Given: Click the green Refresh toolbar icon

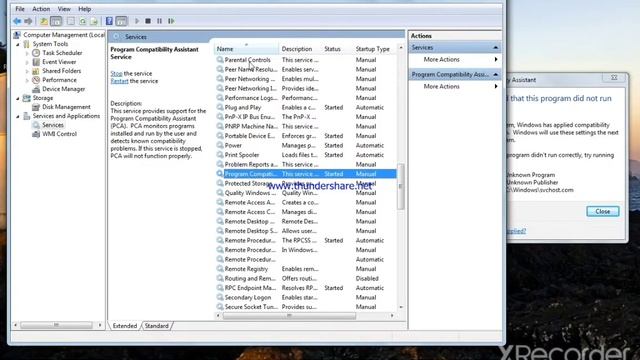Looking at the screenshot, I should pyautogui.click(x=83, y=21).
